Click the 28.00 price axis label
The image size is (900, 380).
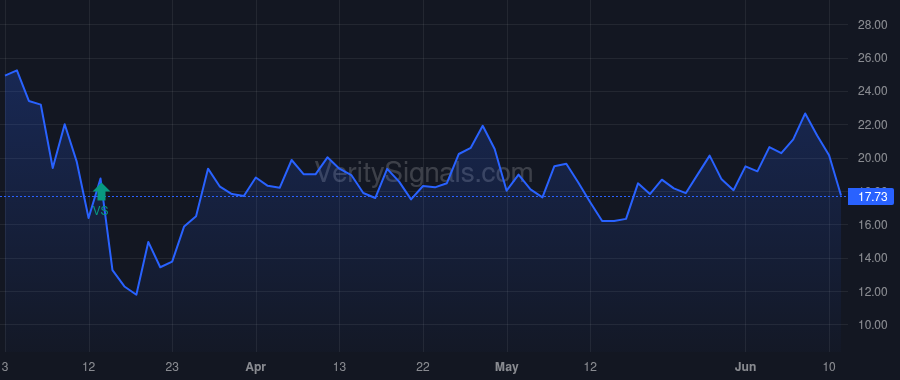coord(872,25)
